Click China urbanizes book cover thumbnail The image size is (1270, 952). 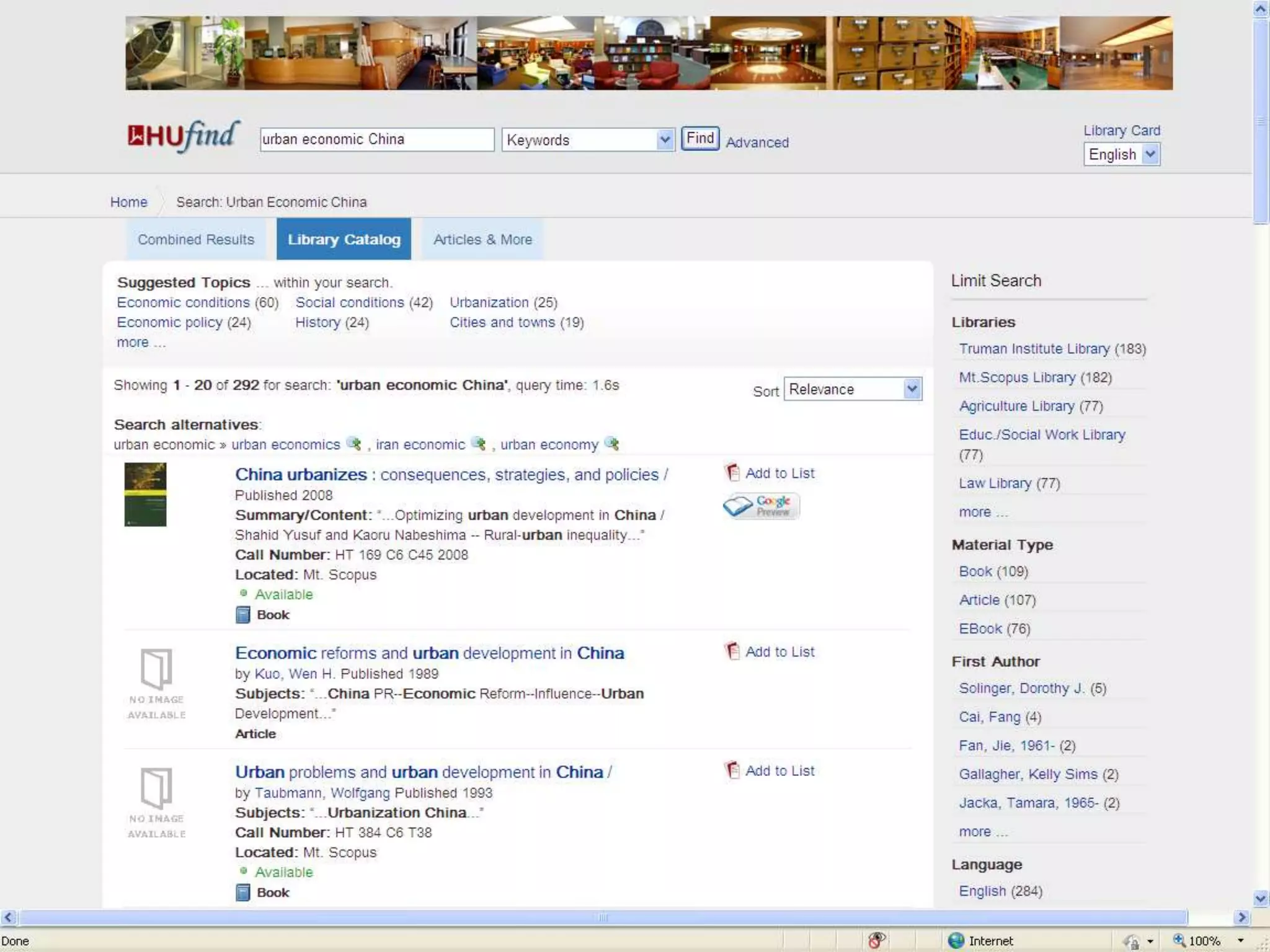[145, 495]
